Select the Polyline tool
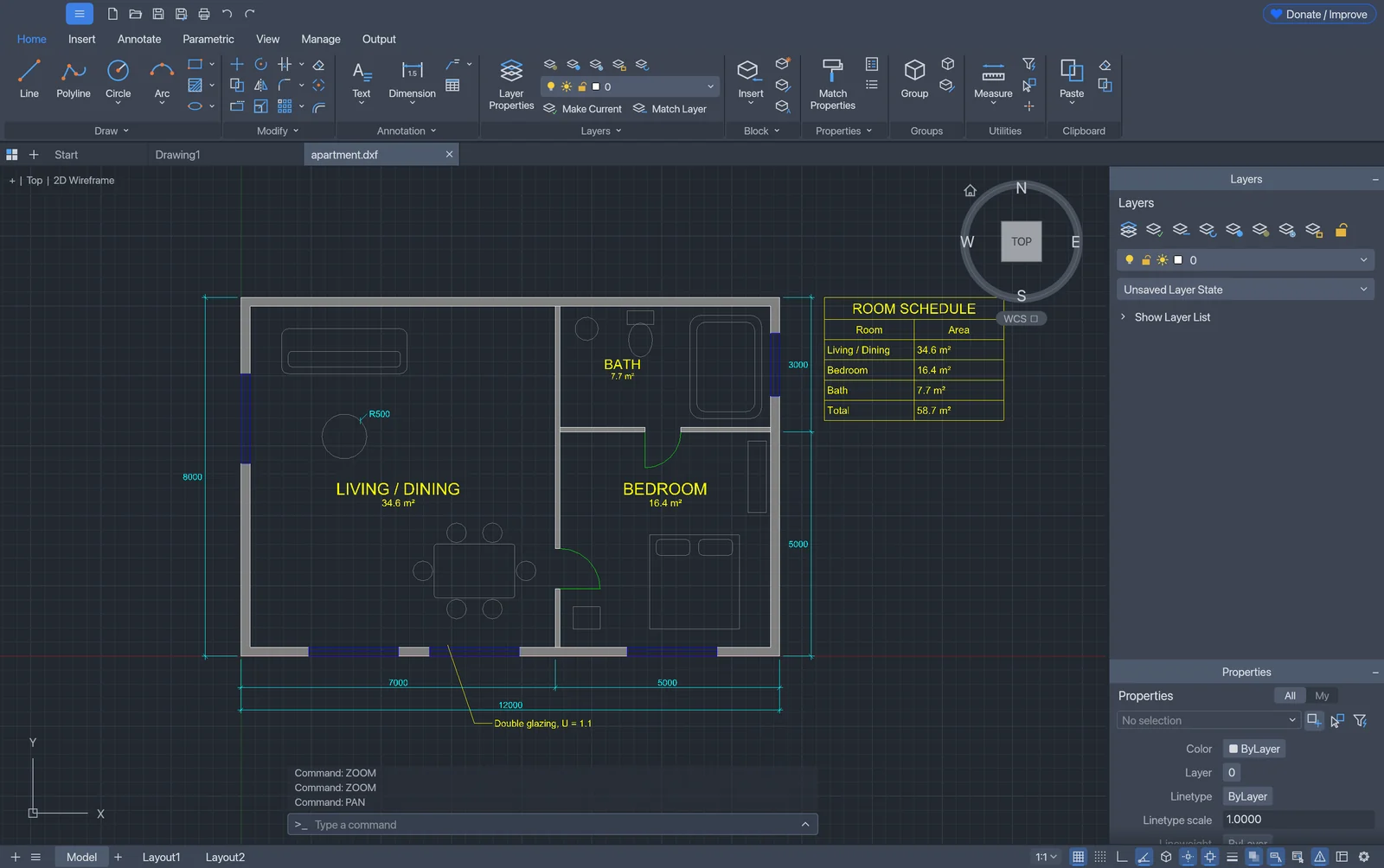 point(74,79)
